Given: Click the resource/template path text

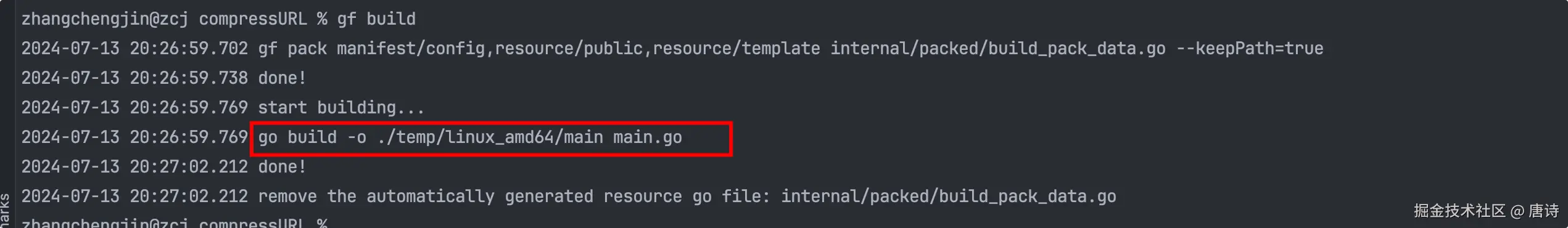Looking at the screenshot, I should [737, 49].
